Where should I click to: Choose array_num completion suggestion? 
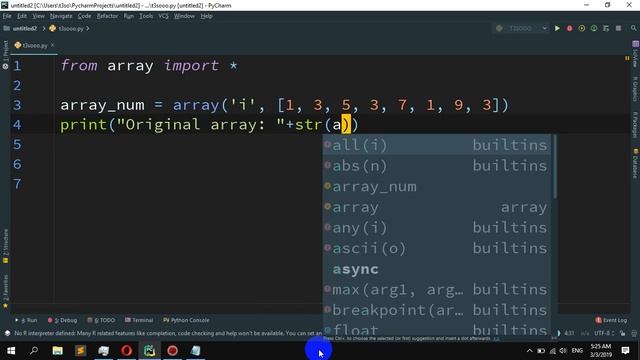coord(437,187)
